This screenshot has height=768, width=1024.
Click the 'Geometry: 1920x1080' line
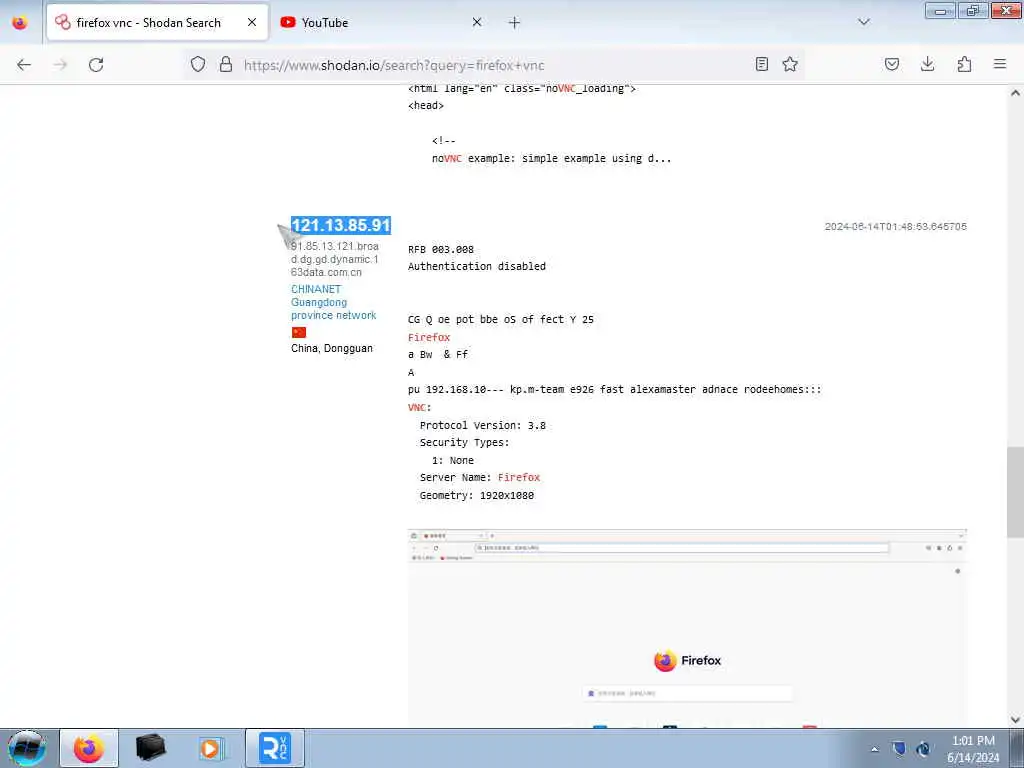click(x=477, y=496)
